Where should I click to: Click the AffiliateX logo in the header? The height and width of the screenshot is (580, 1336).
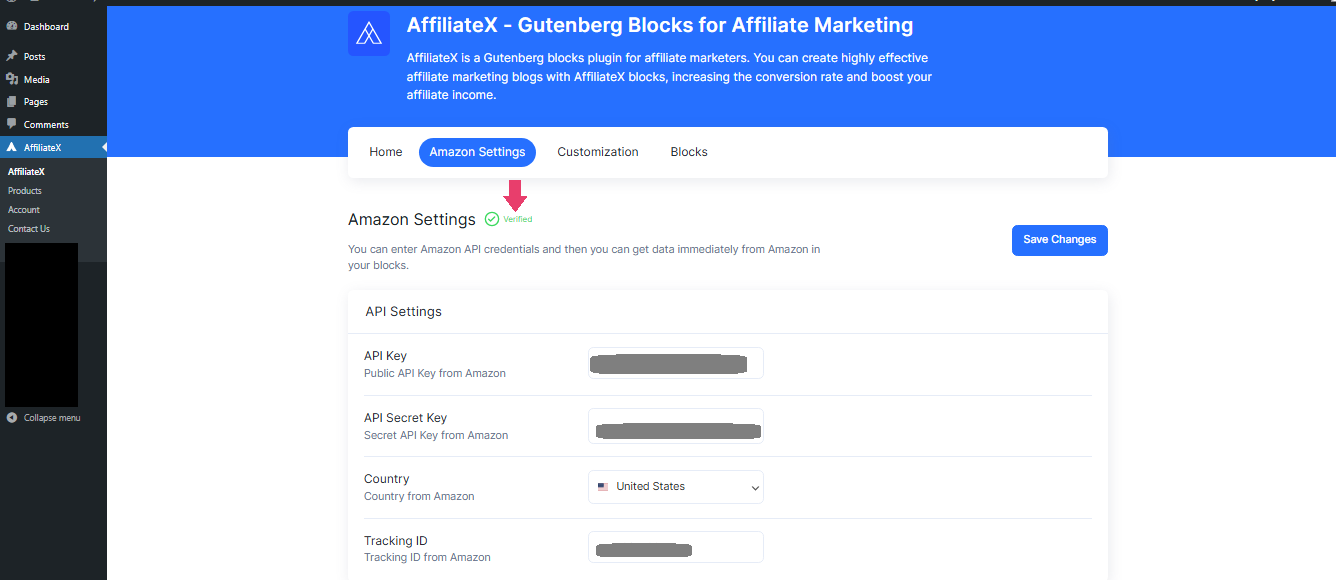click(x=368, y=33)
